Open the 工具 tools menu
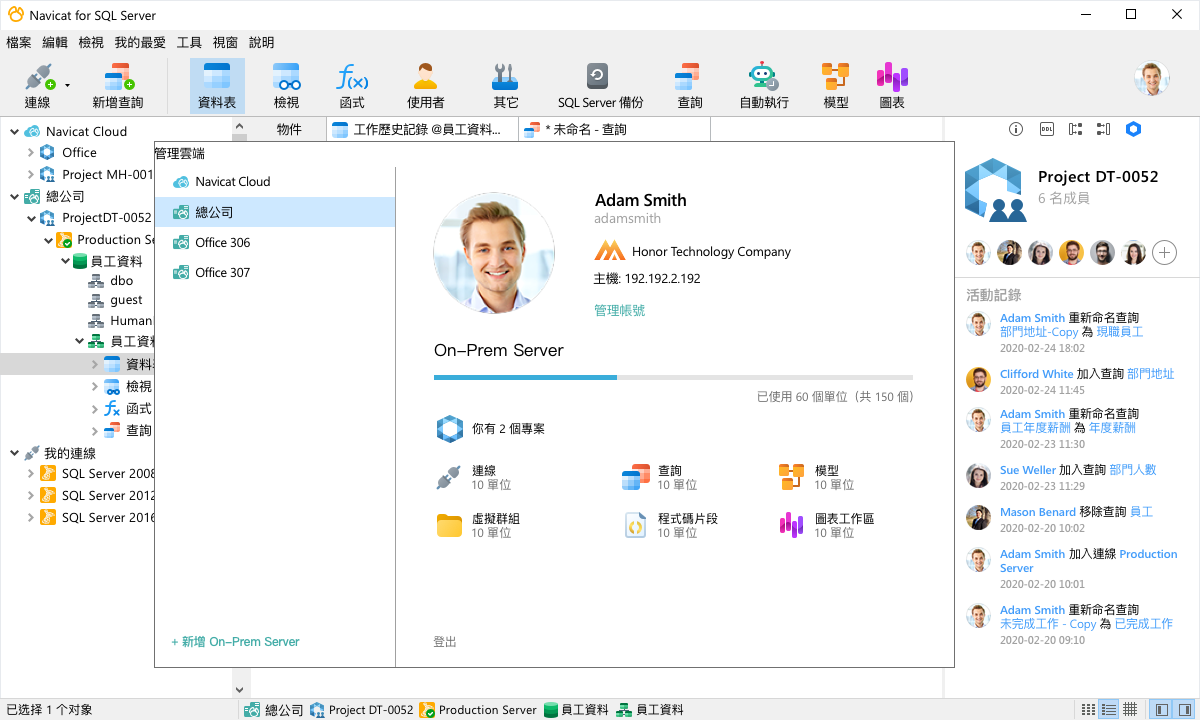1200x720 pixels. 189,43
